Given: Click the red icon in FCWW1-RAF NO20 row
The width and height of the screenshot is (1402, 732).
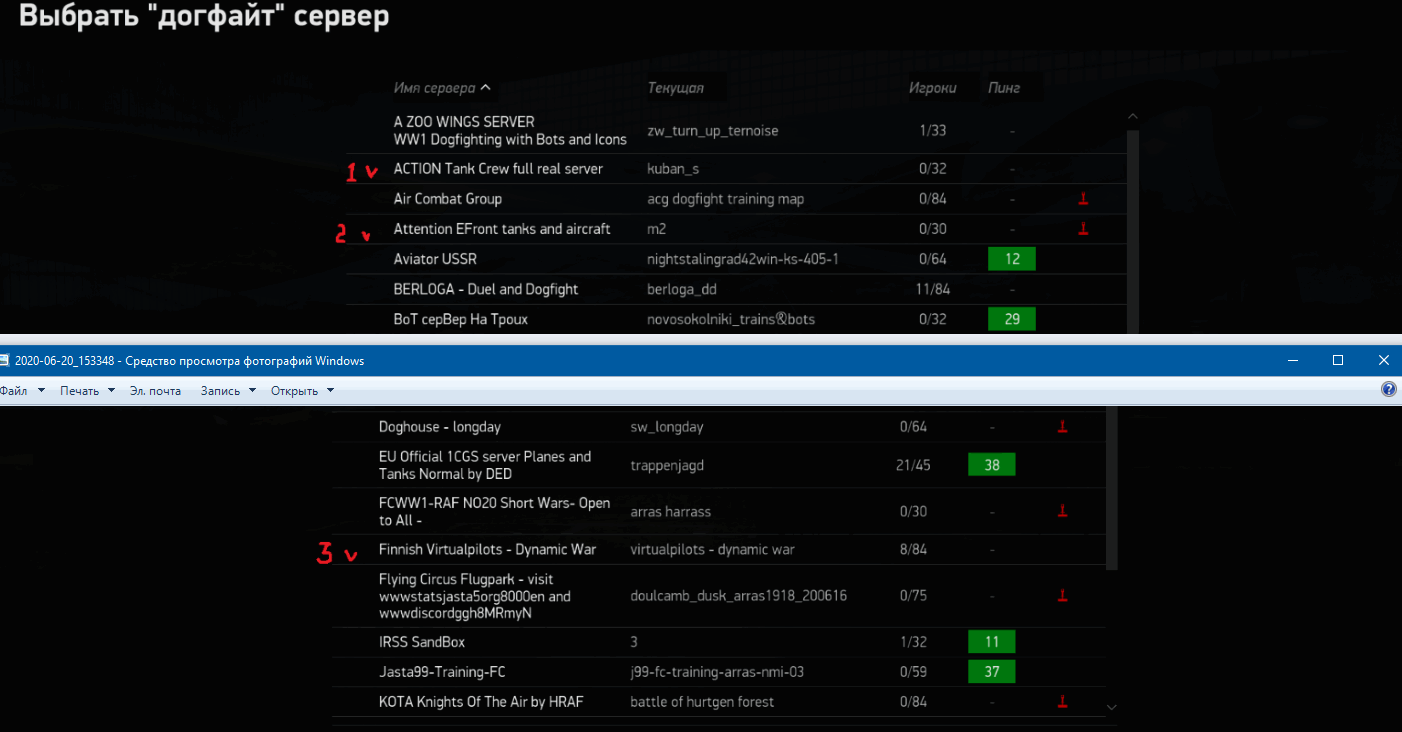Looking at the screenshot, I should 1063,511.
